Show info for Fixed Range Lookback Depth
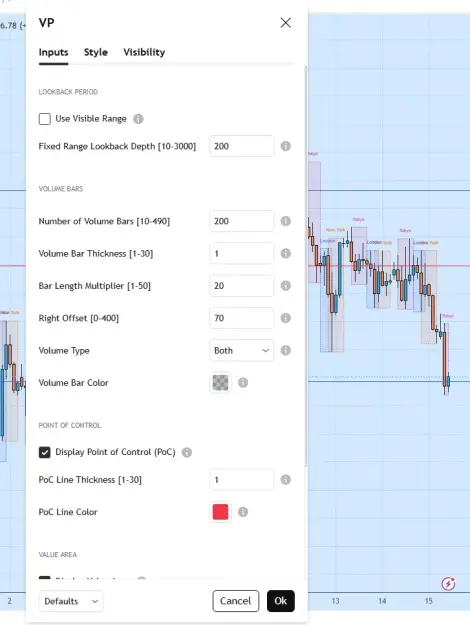Viewport: 470px width, 625px height. click(285, 146)
